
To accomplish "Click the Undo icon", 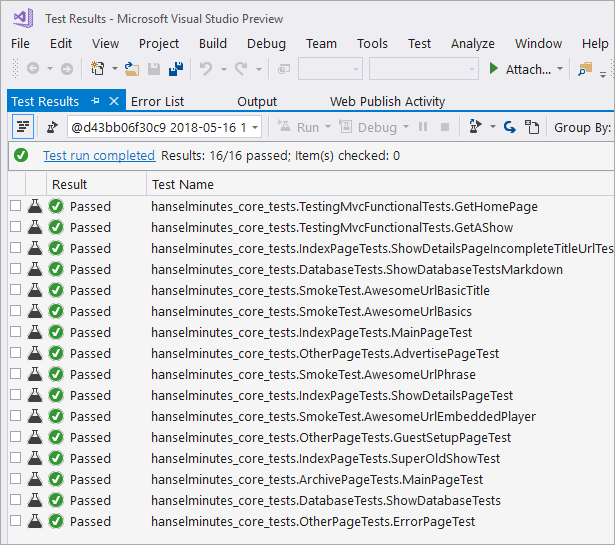I will coord(206,69).
